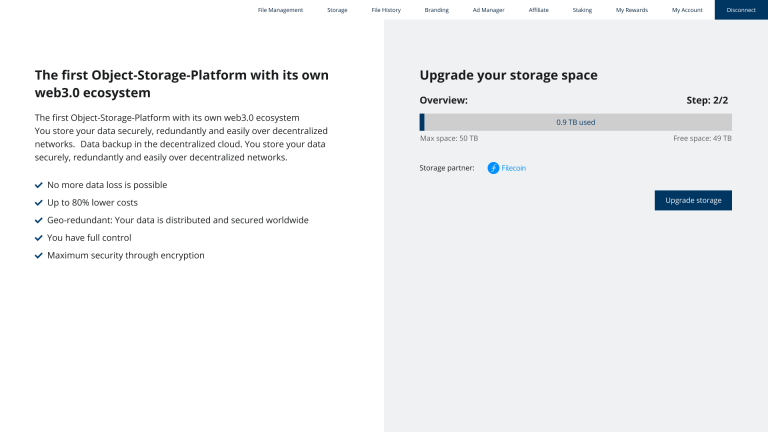Viewport: 768px width, 432px height.
Task: Click checkmark icon beside "No more data loss"
Action: (x=39, y=185)
